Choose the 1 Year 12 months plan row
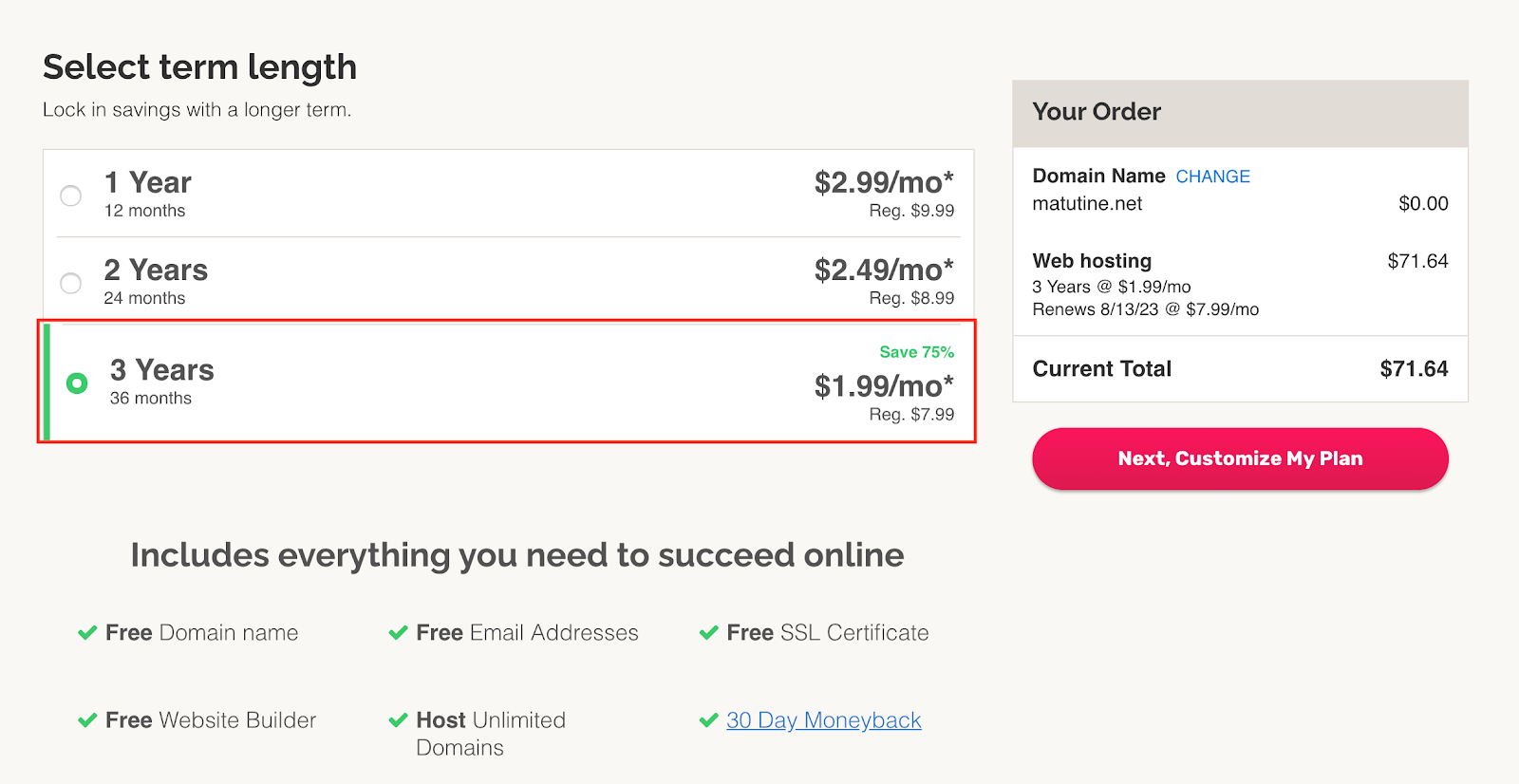This screenshot has width=1519, height=784. coord(509,194)
